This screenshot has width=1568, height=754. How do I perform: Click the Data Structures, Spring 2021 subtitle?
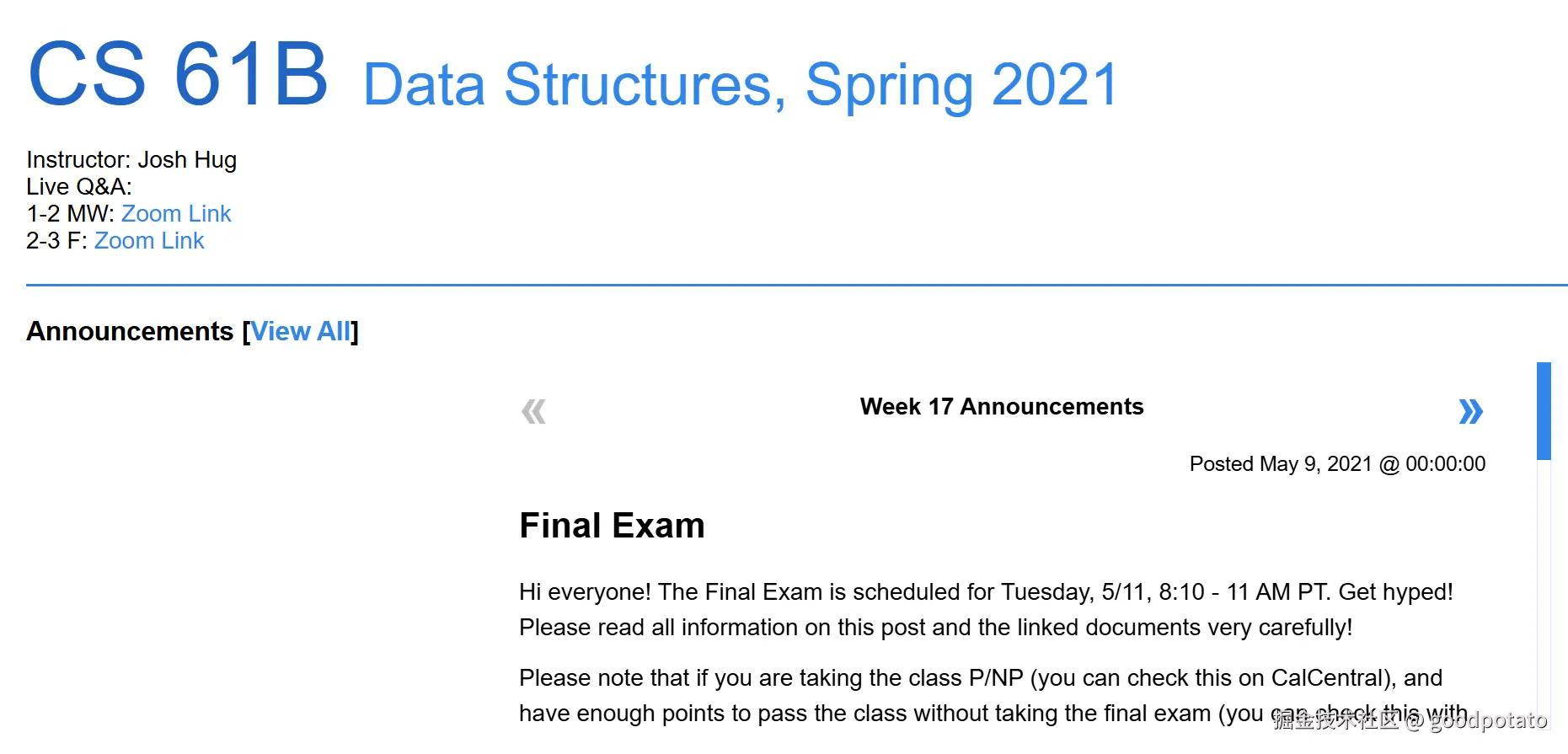(740, 85)
